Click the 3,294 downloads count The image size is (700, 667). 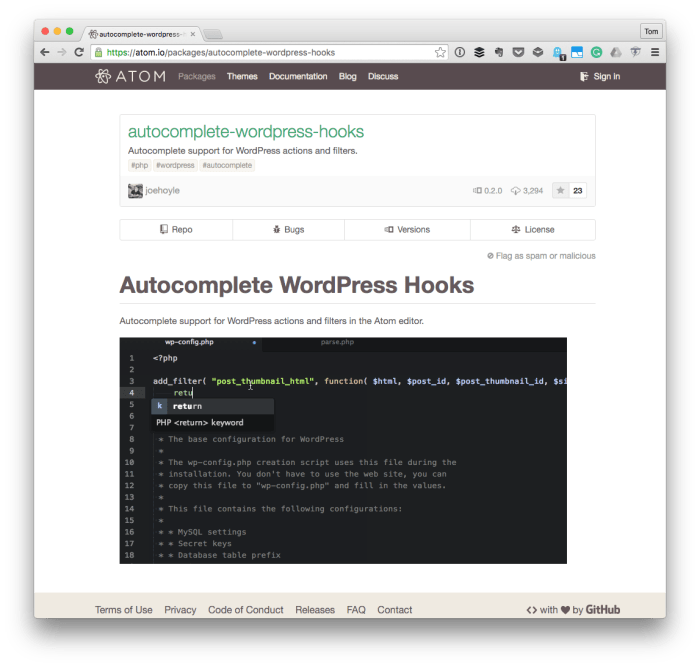tap(527, 191)
